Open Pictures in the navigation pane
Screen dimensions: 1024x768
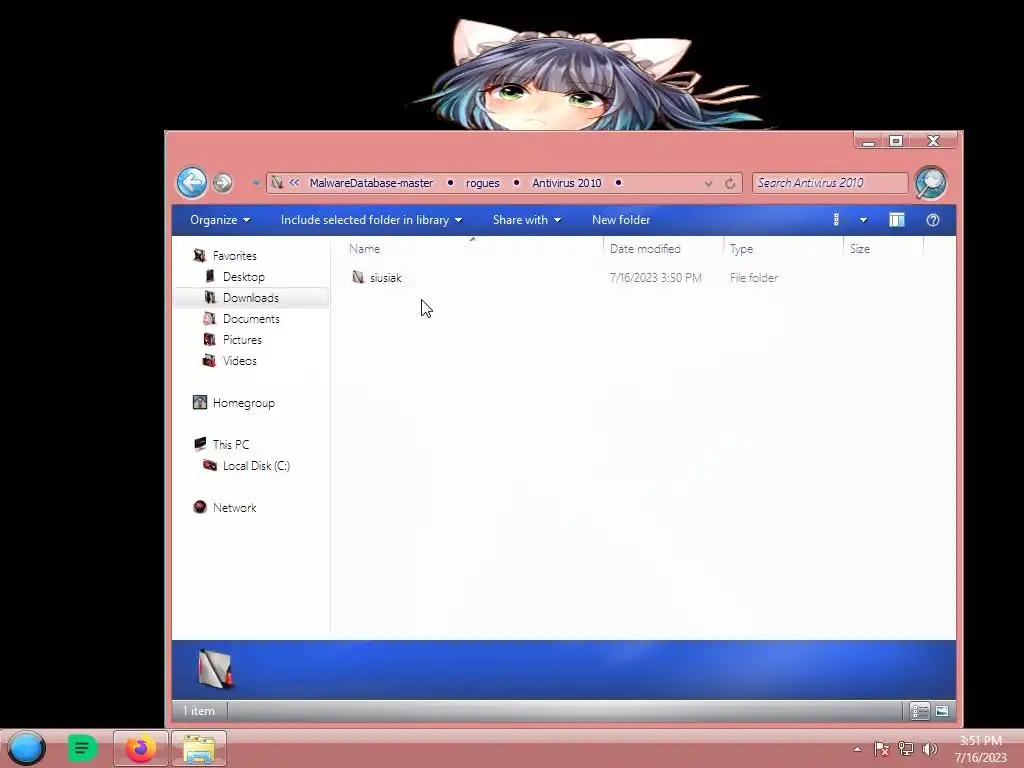(242, 340)
